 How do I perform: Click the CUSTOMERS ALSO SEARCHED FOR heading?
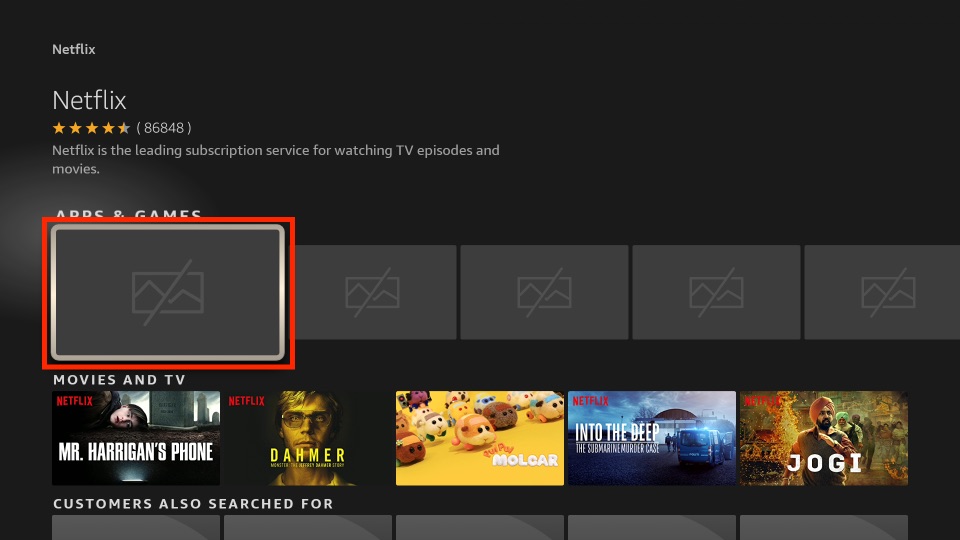193,504
